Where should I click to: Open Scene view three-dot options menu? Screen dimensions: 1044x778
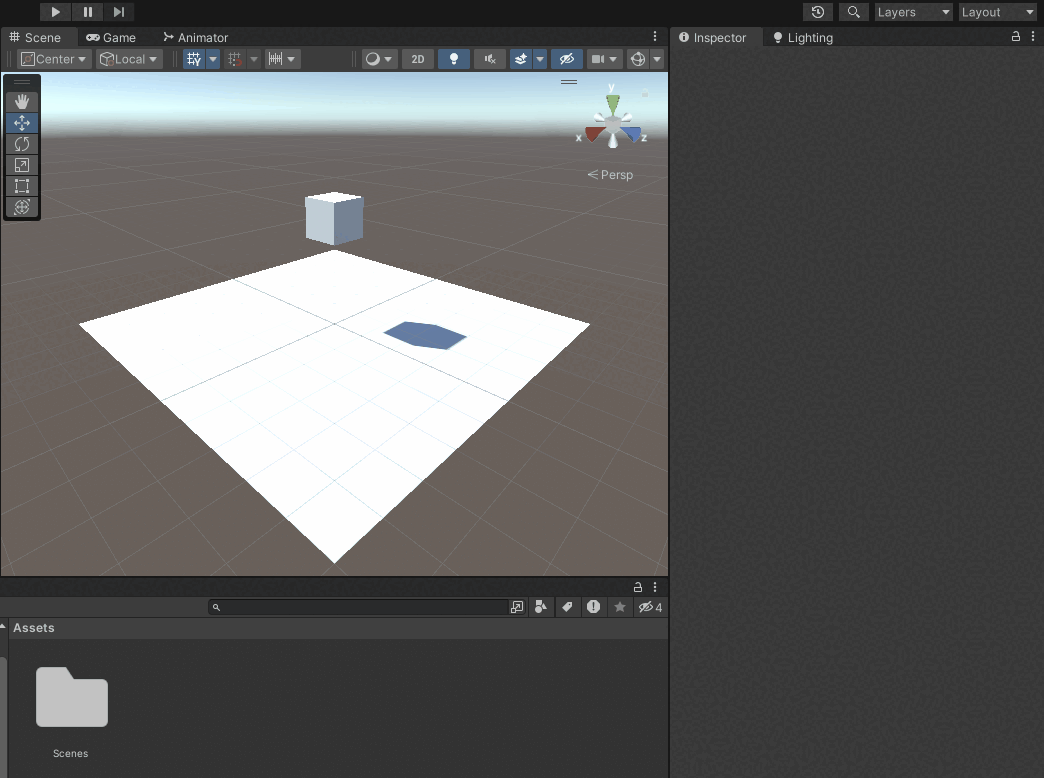point(655,37)
